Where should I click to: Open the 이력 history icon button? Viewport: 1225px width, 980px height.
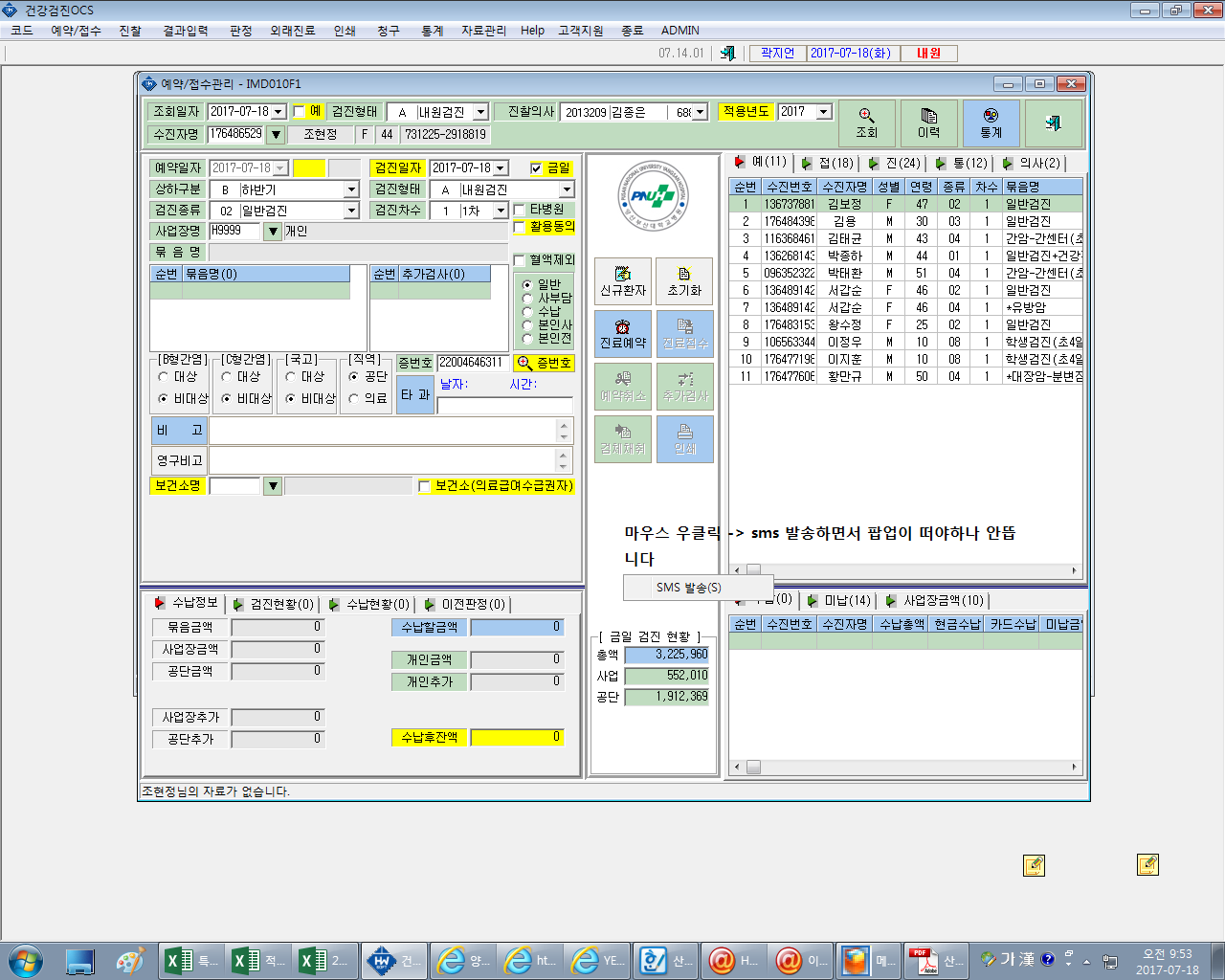coord(929,123)
